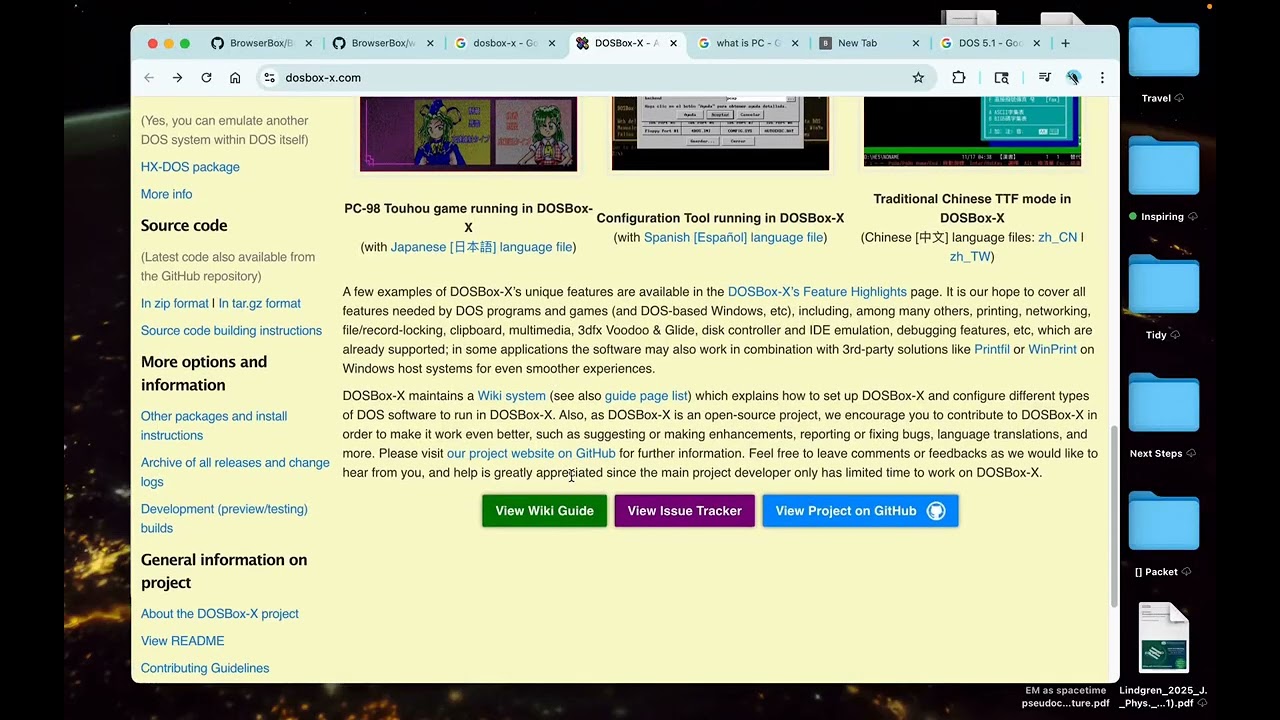The image size is (1280, 720).
Task: Switch to the DOS 5.1 Google tab
Action: click(990, 43)
